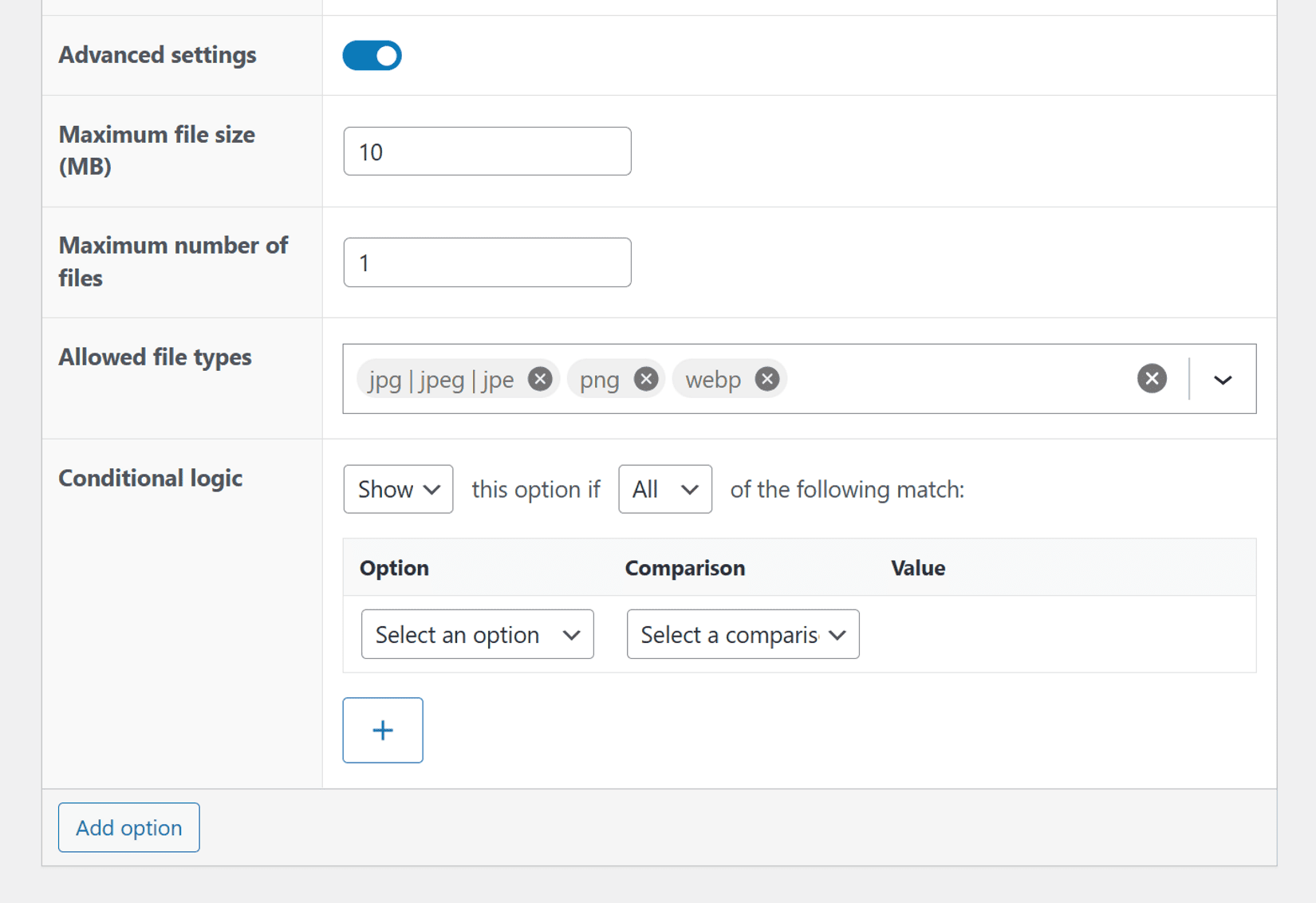1316x903 pixels.
Task: Open the Show condition dropdown
Action: (x=397, y=489)
